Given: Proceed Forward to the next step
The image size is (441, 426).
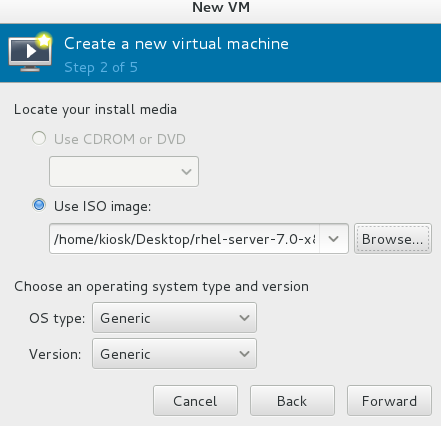Looking at the screenshot, I should [389, 401].
